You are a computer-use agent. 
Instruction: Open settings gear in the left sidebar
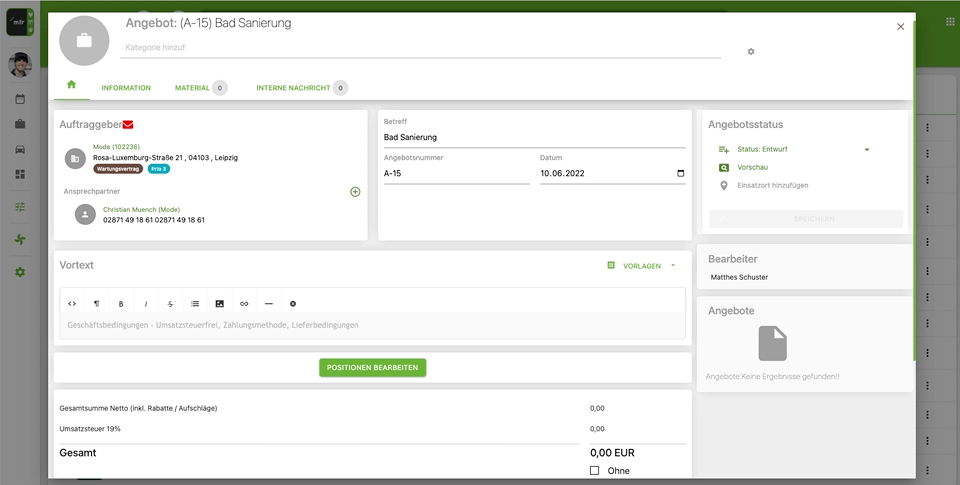click(20, 272)
